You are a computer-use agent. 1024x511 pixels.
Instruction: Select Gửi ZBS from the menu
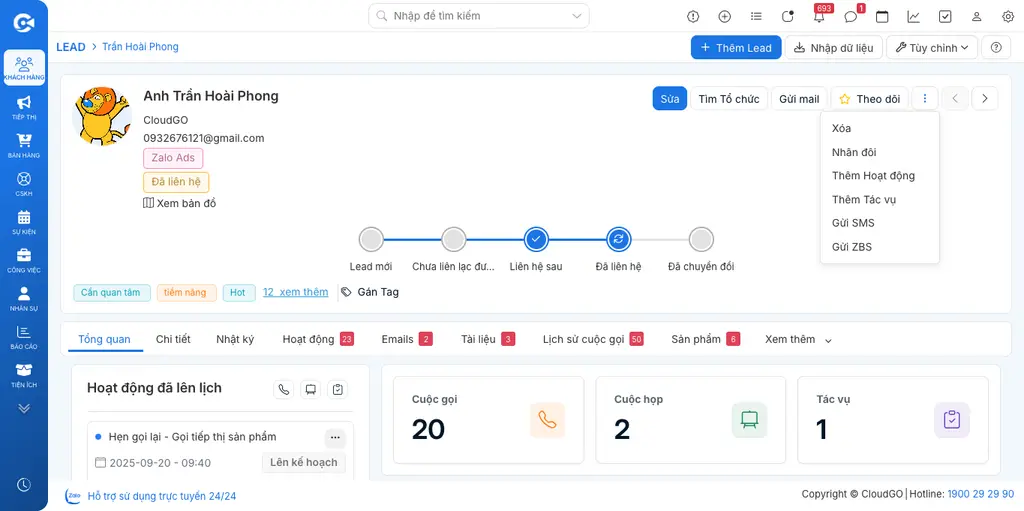click(880, 247)
